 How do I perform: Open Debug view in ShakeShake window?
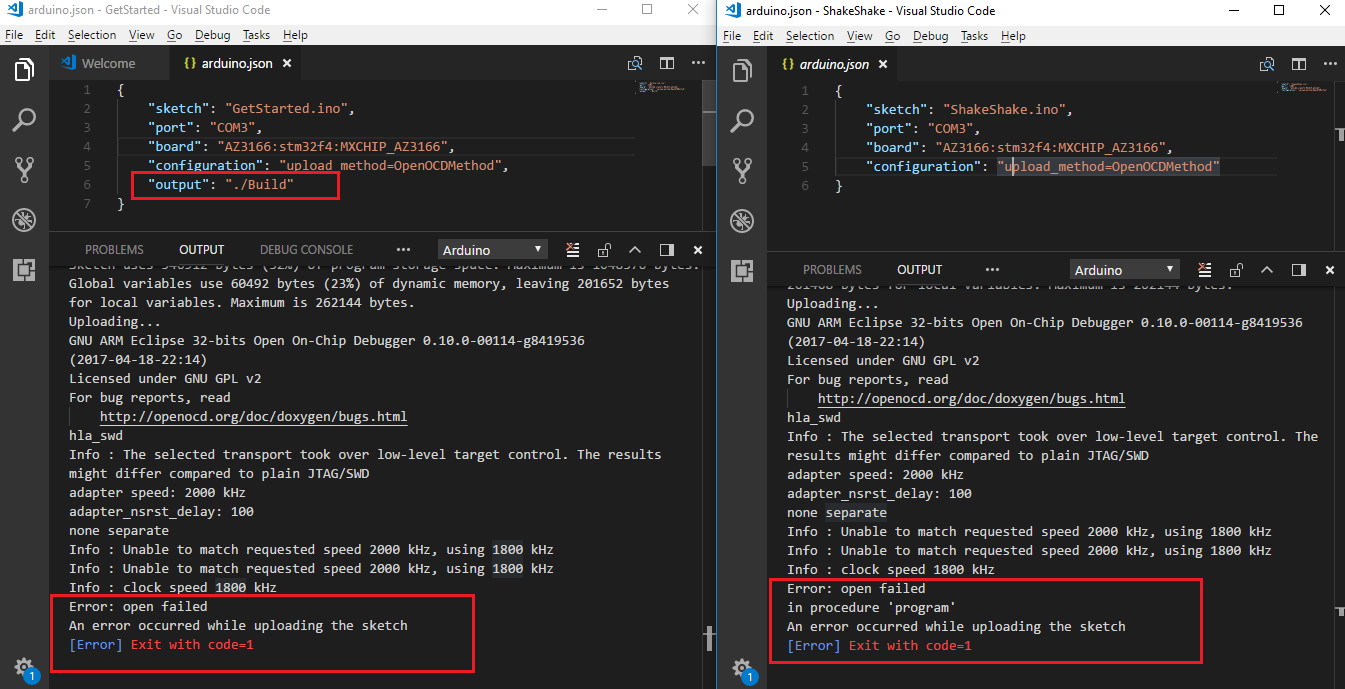pos(742,220)
